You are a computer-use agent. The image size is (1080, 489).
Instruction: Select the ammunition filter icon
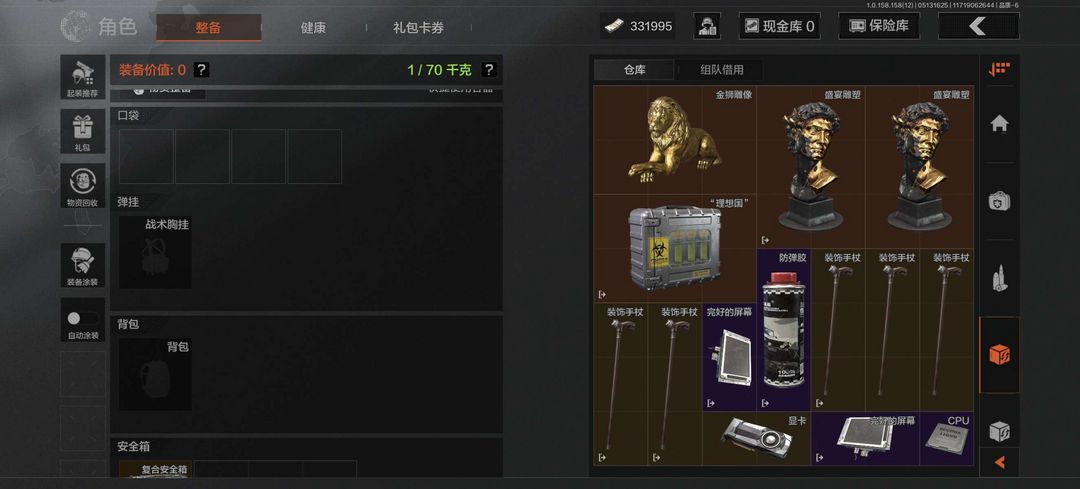click(999, 278)
